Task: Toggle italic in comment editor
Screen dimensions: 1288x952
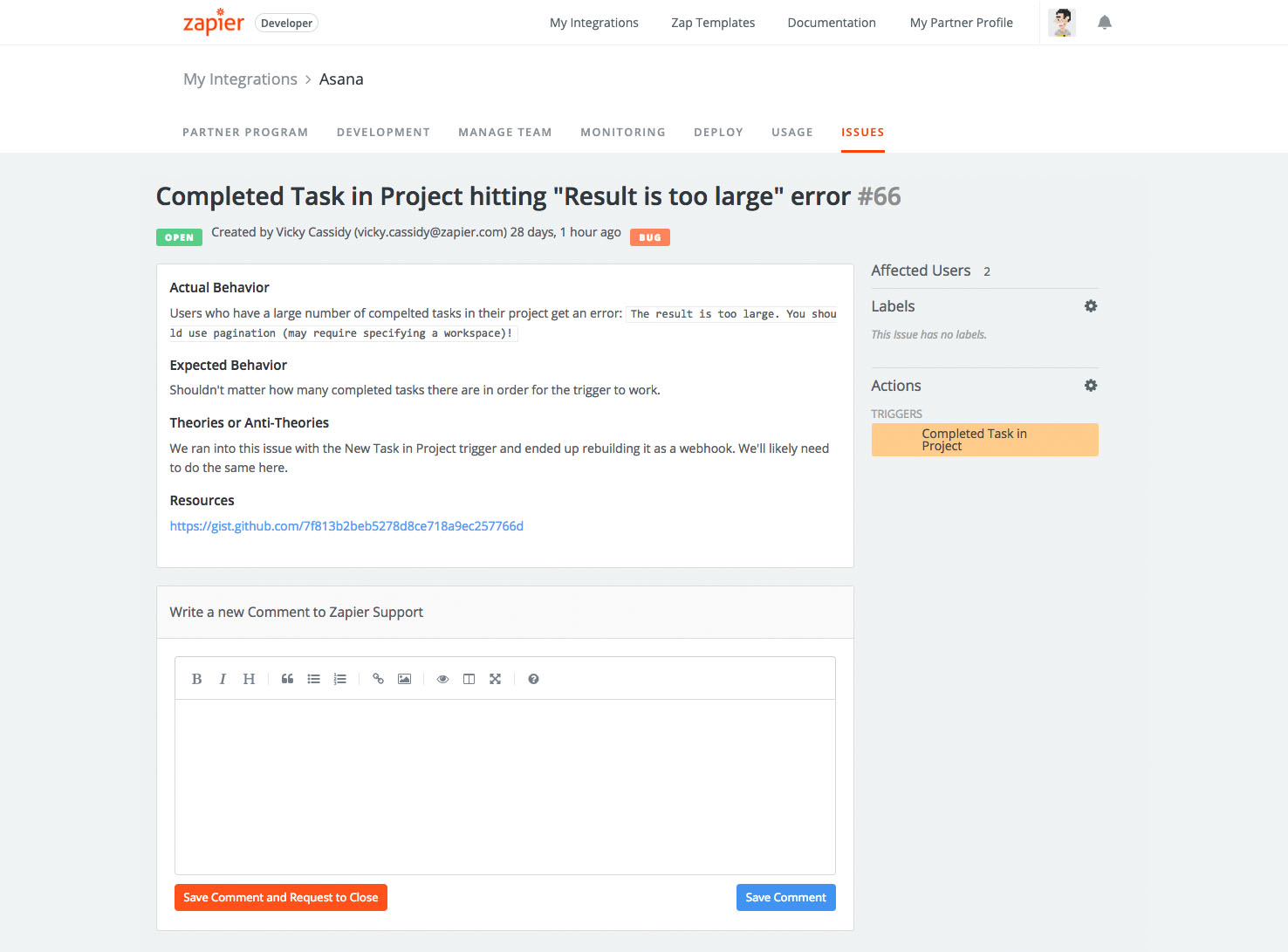Action: click(x=223, y=679)
